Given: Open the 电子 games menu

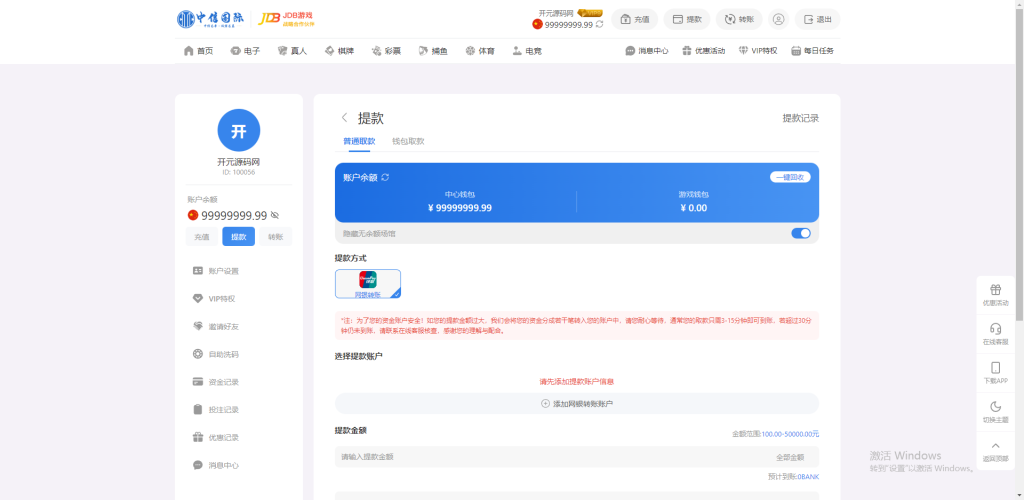Looking at the screenshot, I should pos(245,50).
